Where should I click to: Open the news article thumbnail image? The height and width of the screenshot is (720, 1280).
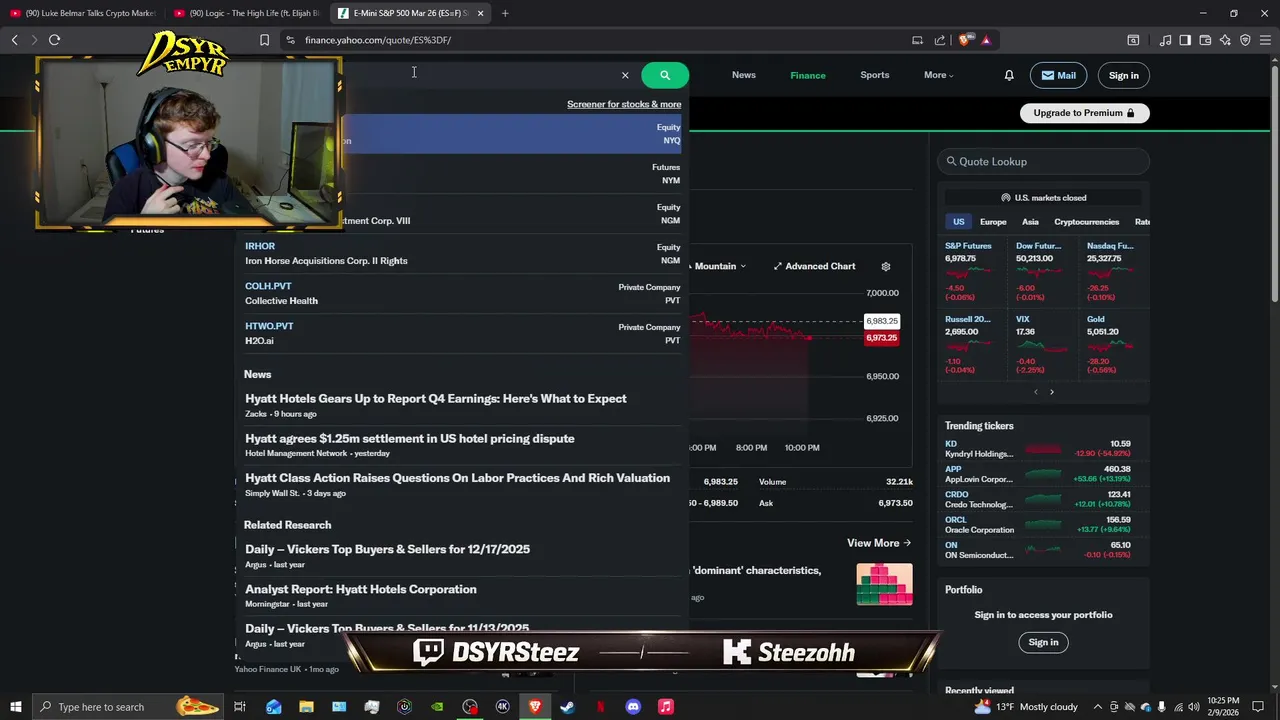point(884,584)
